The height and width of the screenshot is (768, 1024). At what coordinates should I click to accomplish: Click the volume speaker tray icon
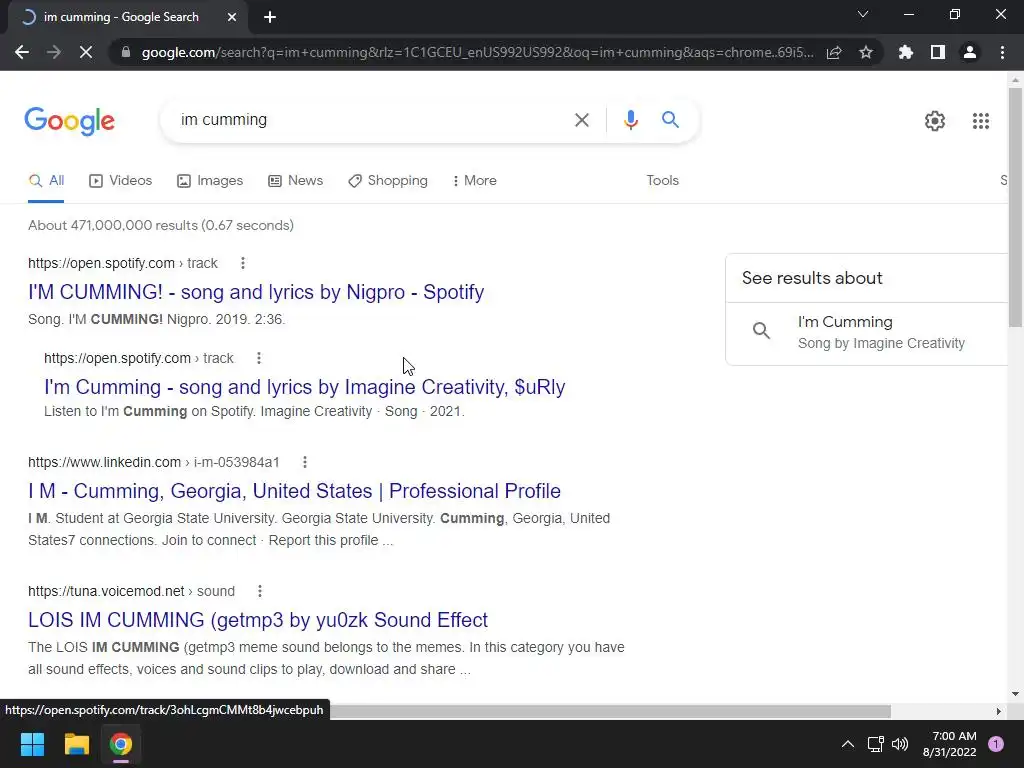point(900,744)
